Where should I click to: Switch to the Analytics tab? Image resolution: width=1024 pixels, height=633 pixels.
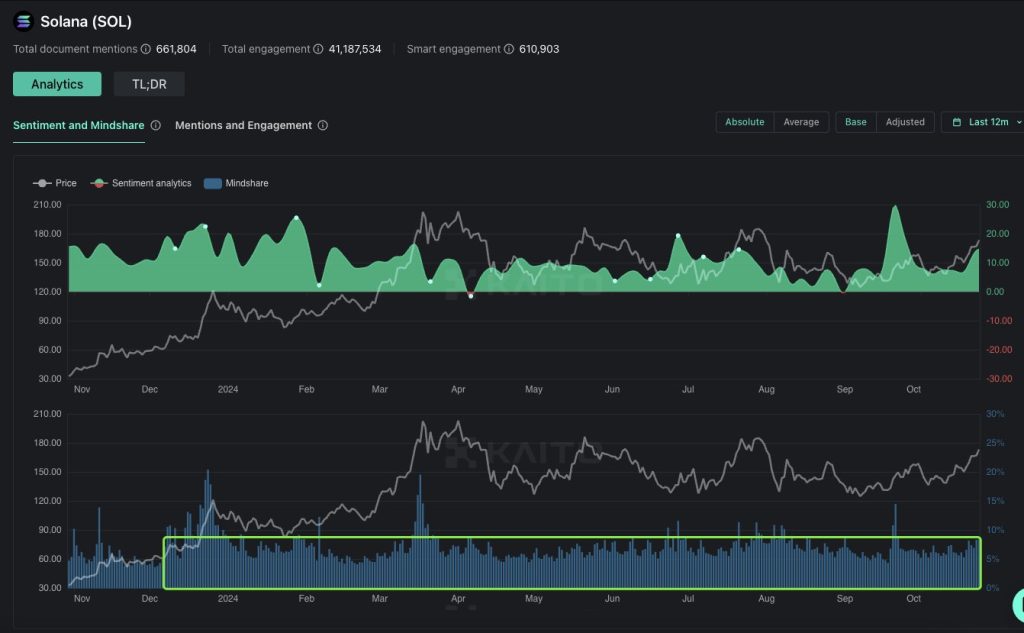point(57,84)
